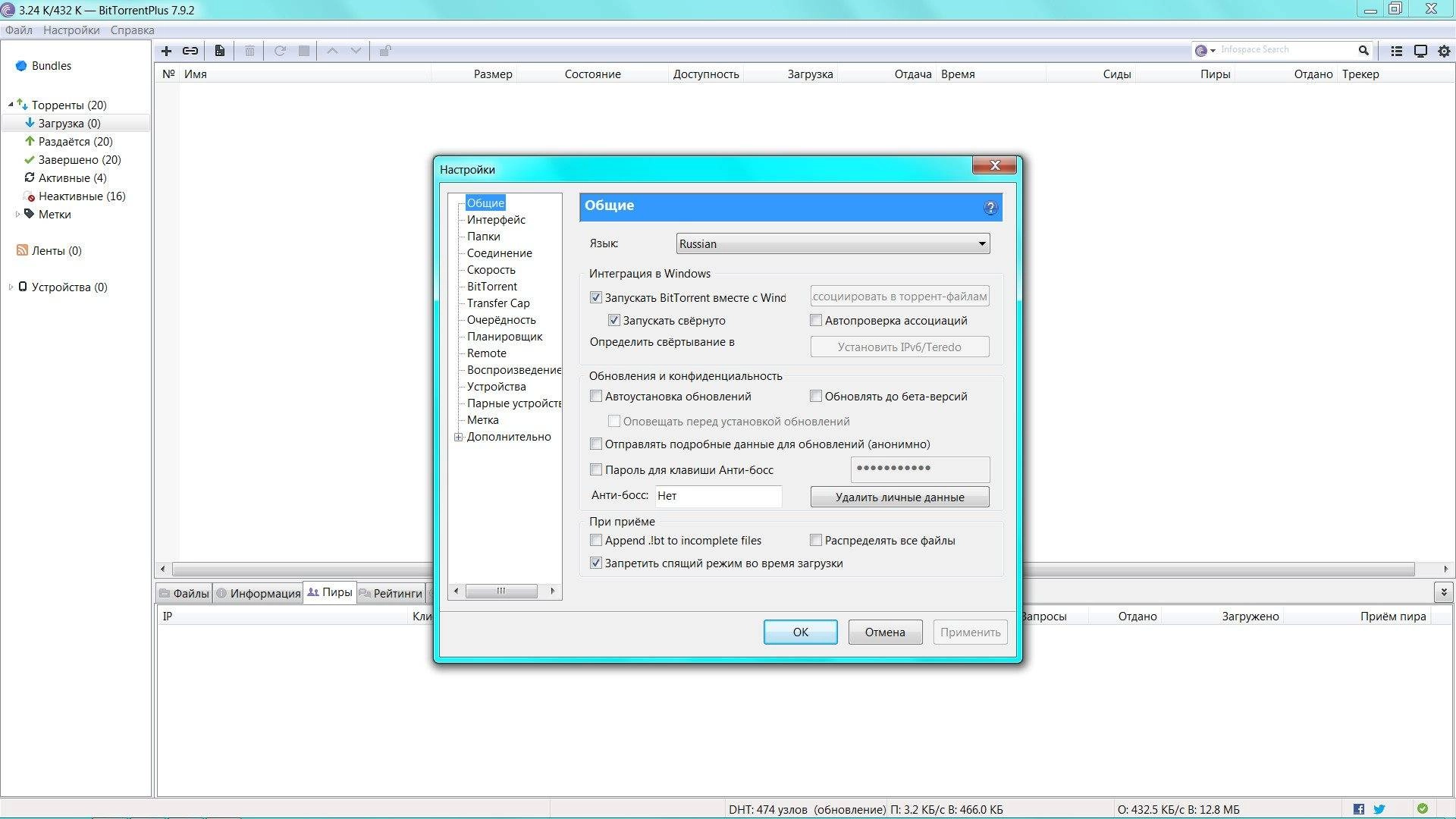Click the Stop torrent square icon
The height and width of the screenshot is (819, 1456).
[x=304, y=51]
